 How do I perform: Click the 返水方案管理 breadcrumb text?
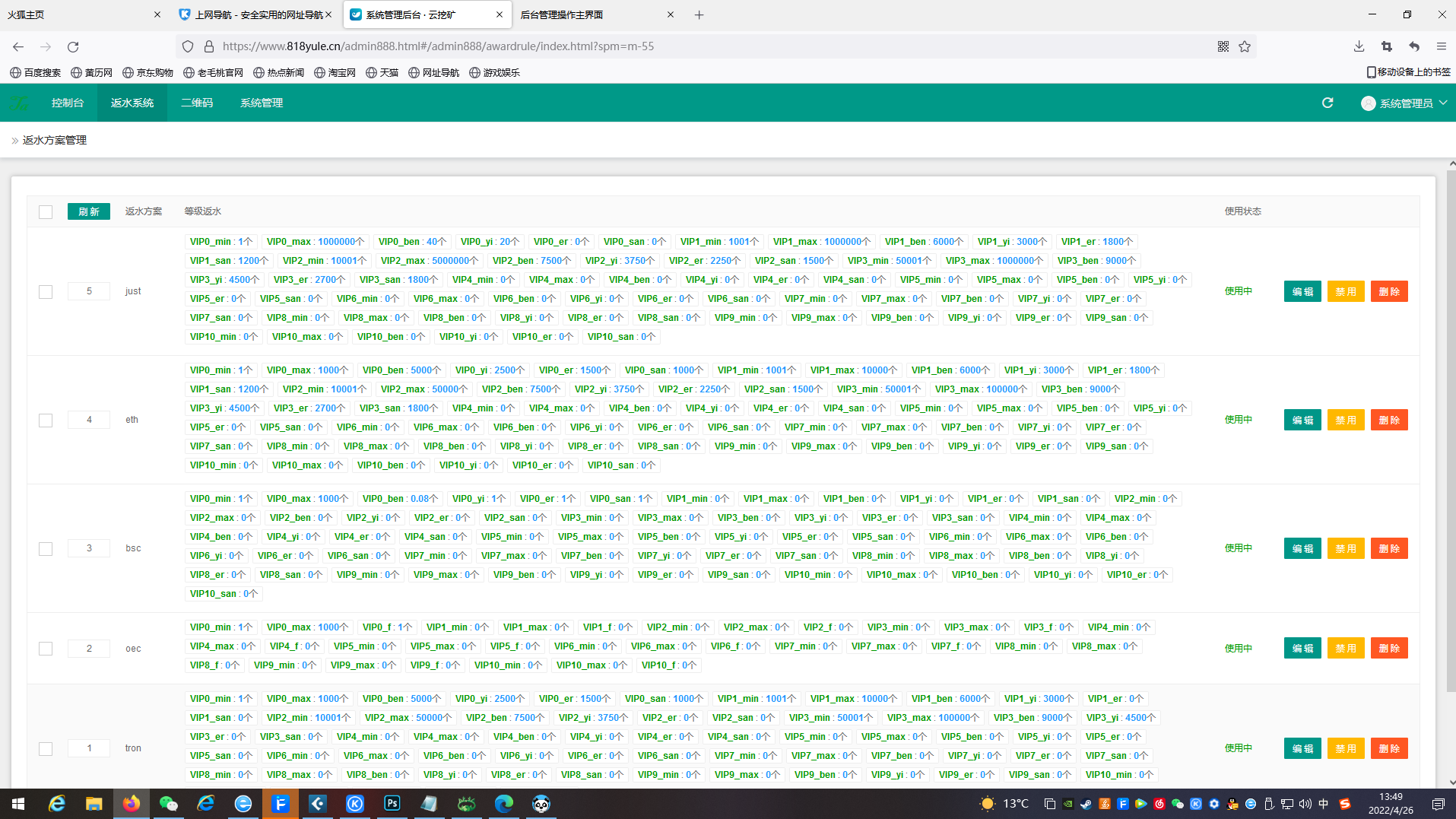pos(55,140)
